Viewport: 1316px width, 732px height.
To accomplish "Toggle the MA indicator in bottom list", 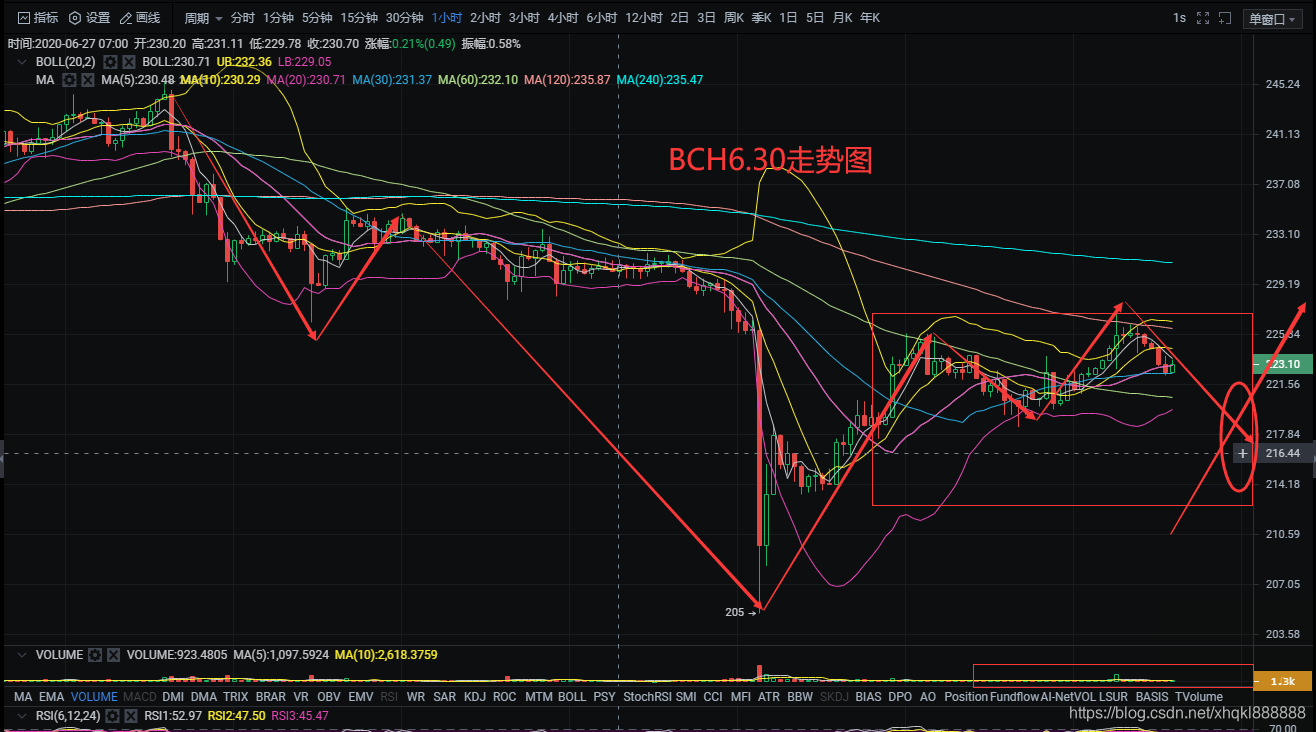I will [23, 697].
